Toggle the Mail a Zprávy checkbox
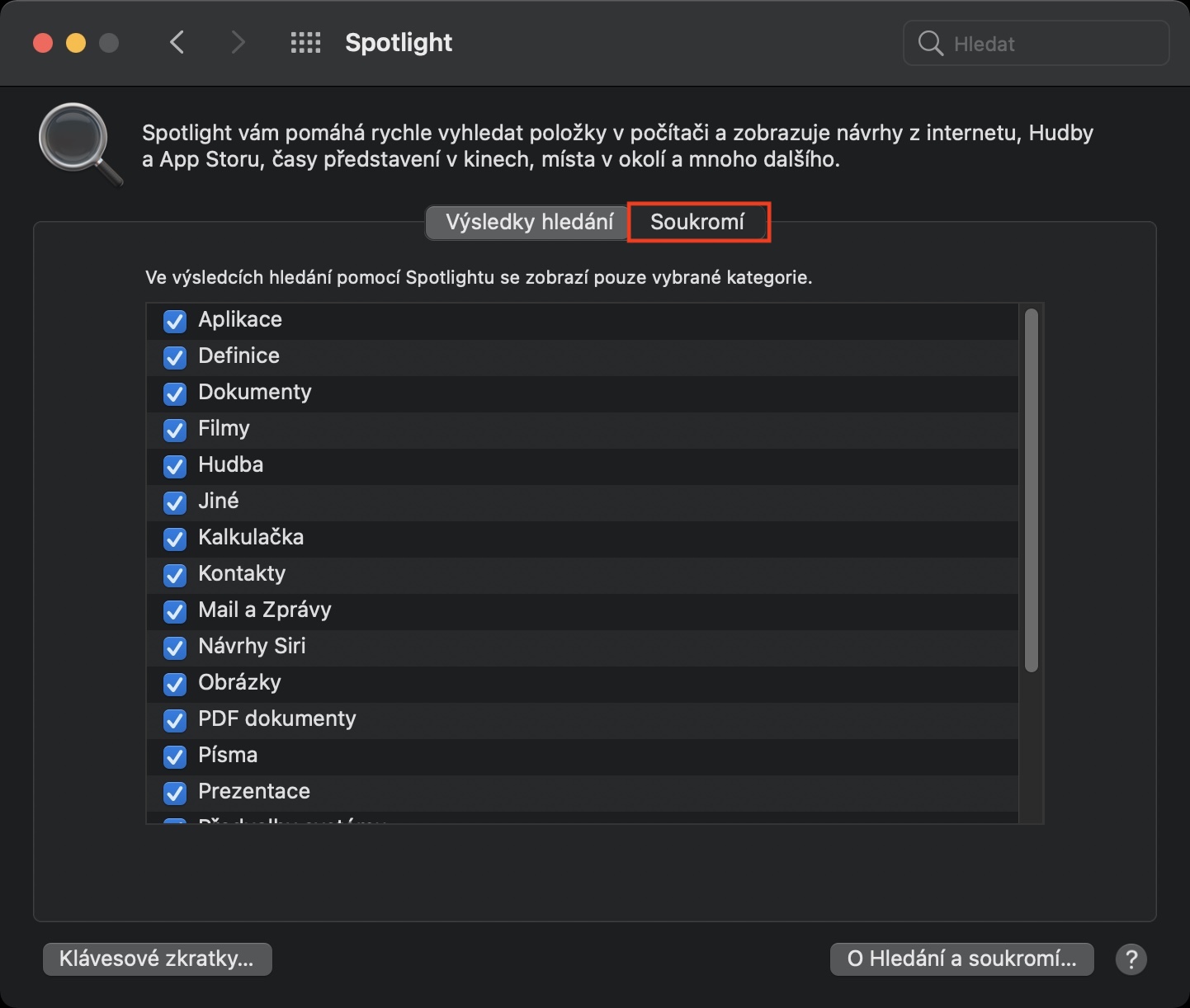Screen dimensions: 1190x1008 pyautogui.click(x=175, y=611)
